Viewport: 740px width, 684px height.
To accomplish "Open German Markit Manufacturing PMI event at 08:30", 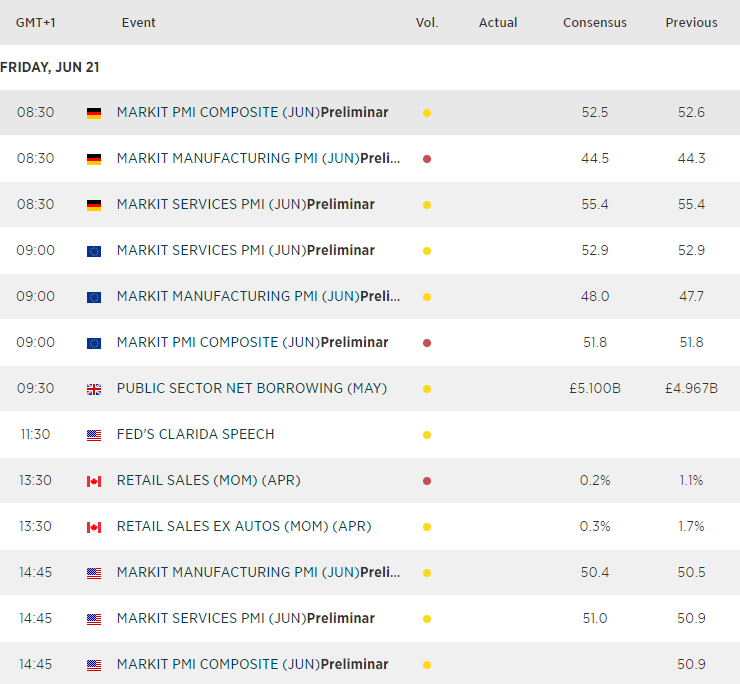I will [258, 158].
